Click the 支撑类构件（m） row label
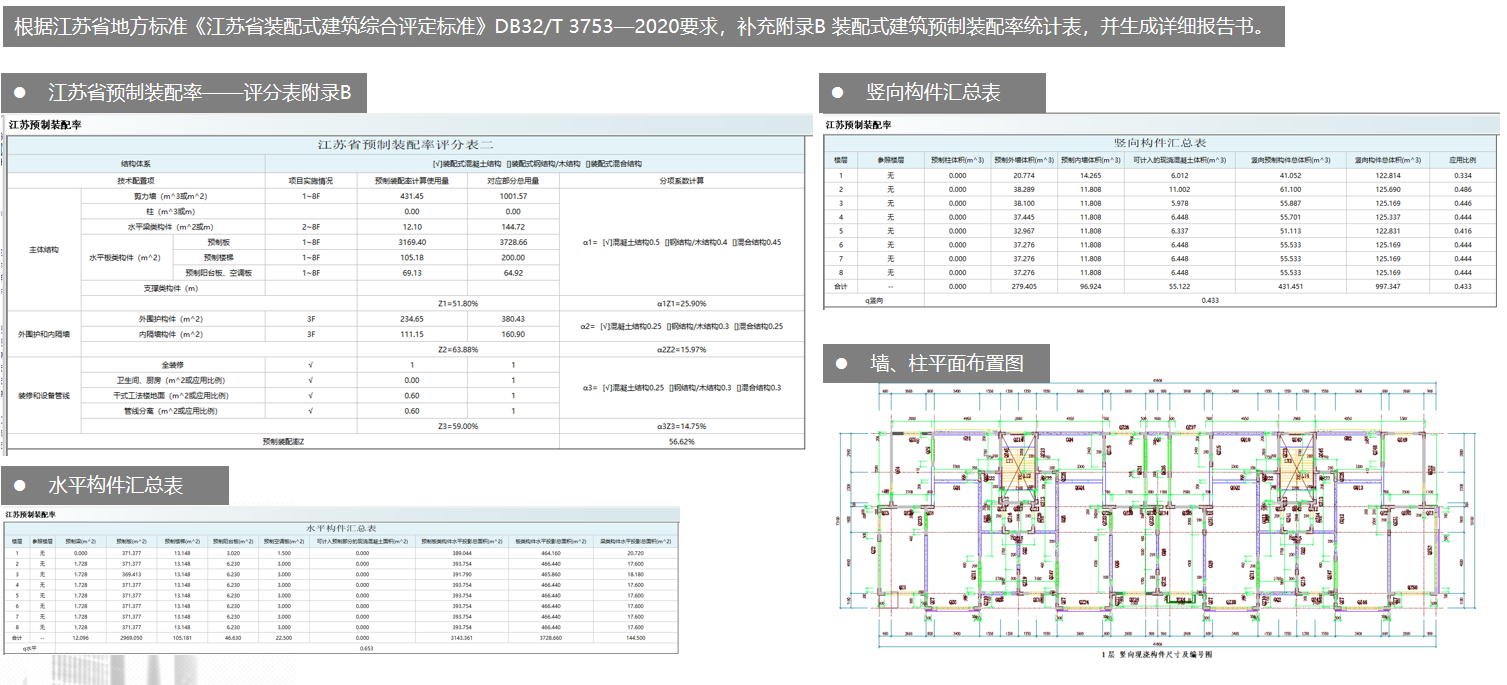This screenshot has height=685, width=1507. tap(170, 288)
